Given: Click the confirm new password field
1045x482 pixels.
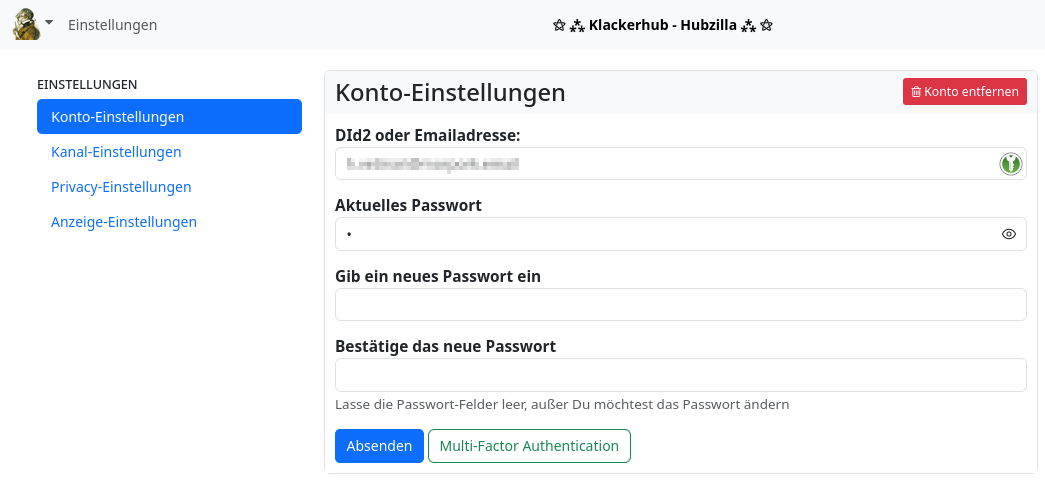Looking at the screenshot, I should pos(680,375).
